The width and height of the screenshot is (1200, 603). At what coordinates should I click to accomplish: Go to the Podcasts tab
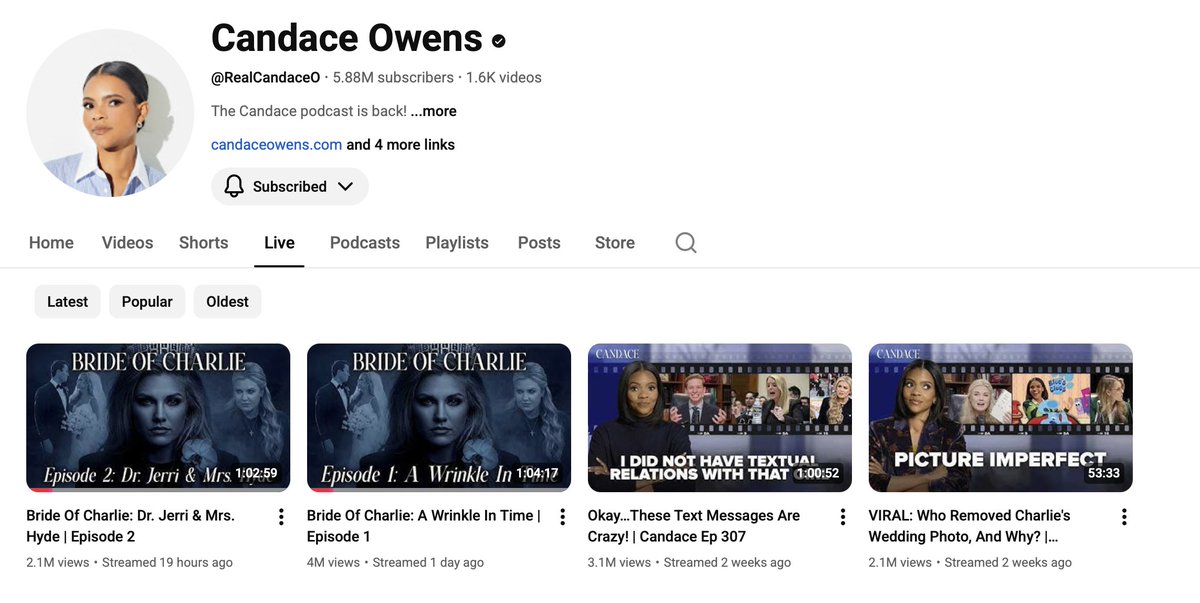tap(365, 243)
